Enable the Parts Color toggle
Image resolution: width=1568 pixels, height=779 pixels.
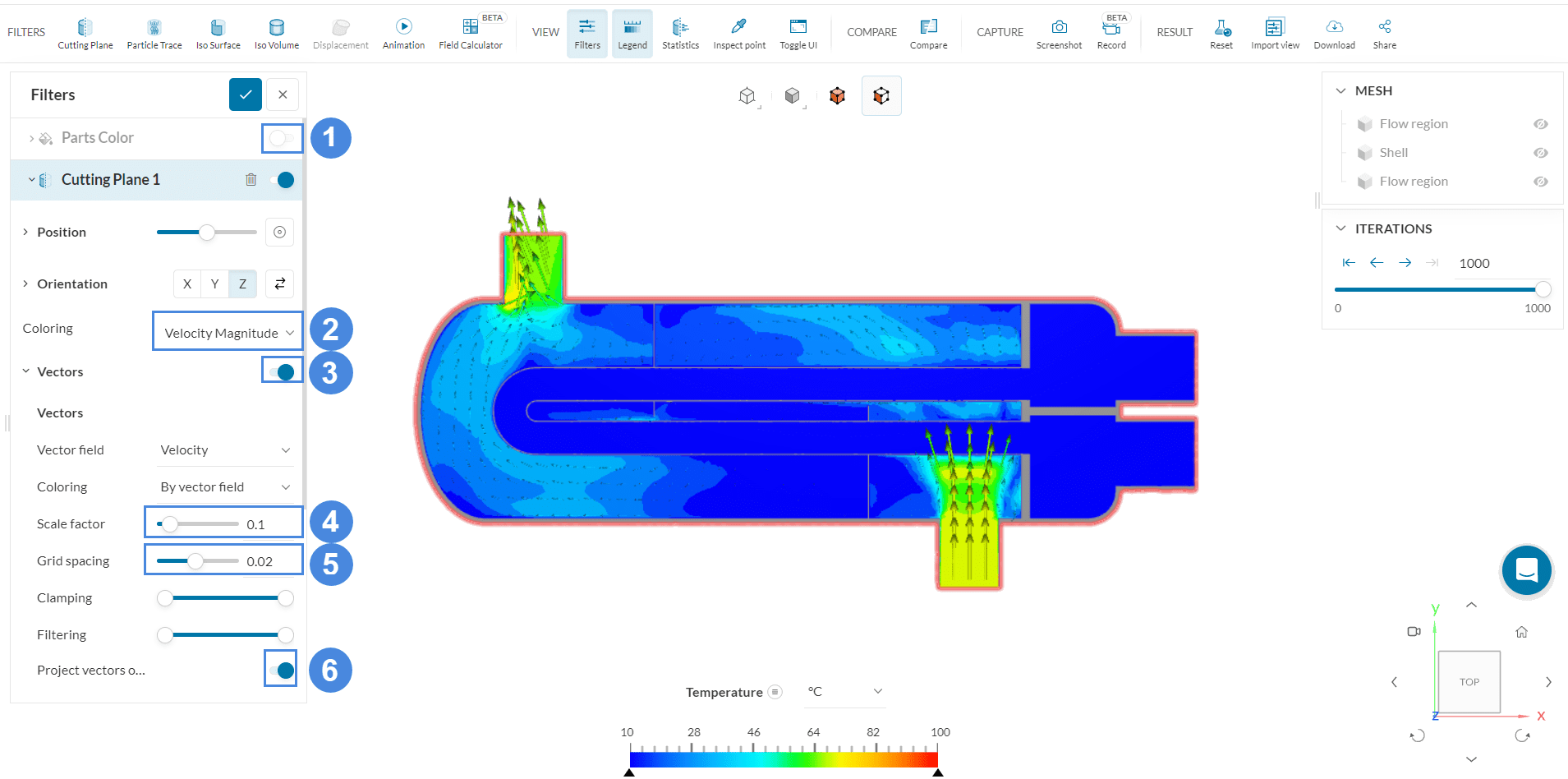coord(282,138)
